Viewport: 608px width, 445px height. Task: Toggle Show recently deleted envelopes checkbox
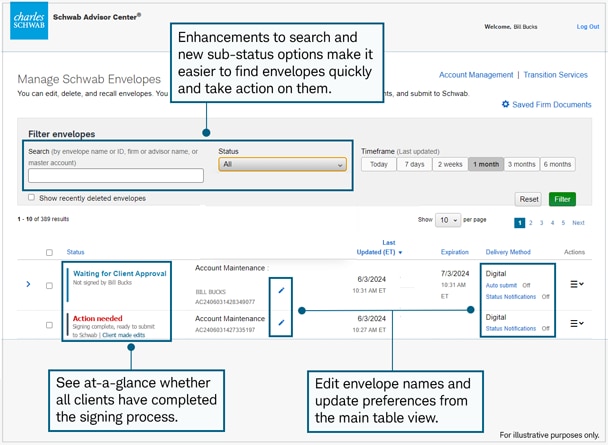click(31, 198)
